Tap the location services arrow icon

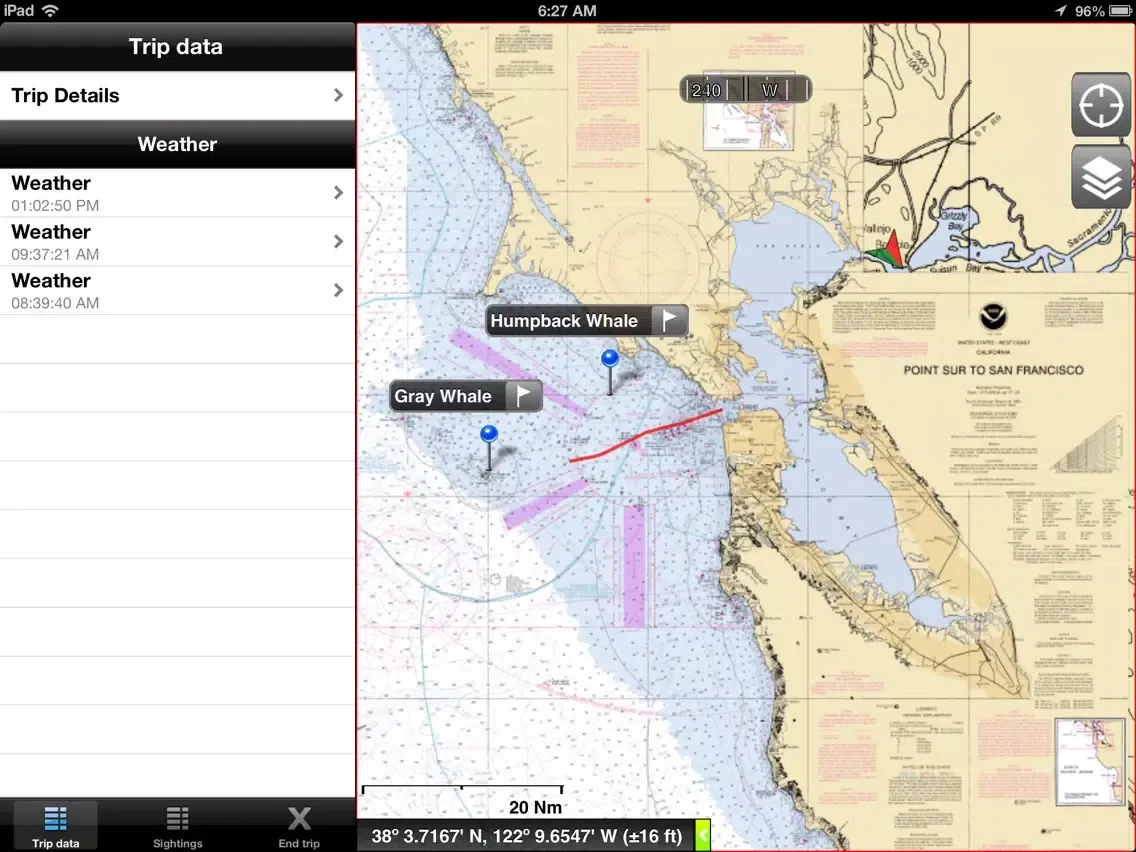click(x=1060, y=11)
